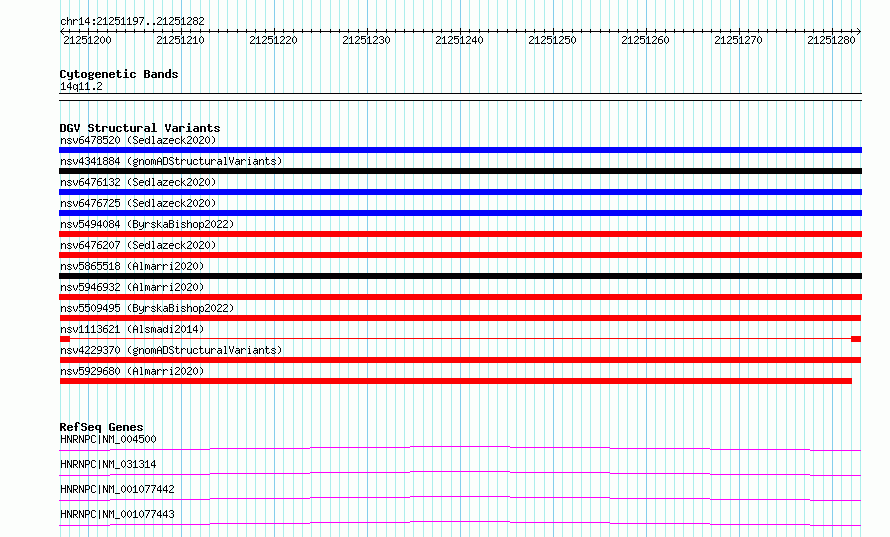Viewport: 890px width, 537px height.
Task: Click ruler tick label 21251250
Action: tap(553, 40)
